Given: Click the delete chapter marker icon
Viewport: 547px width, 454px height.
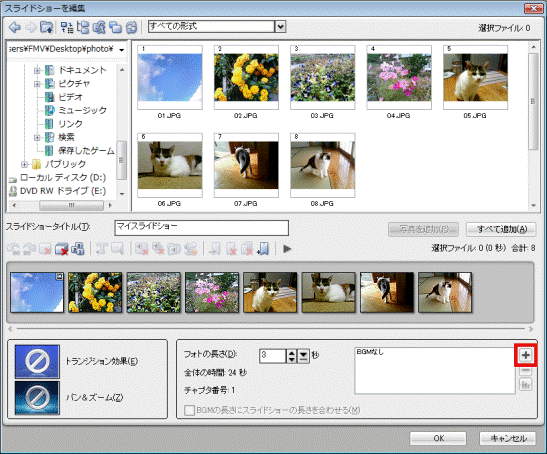Looking at the screenshot, I should [x=231, y=249].
